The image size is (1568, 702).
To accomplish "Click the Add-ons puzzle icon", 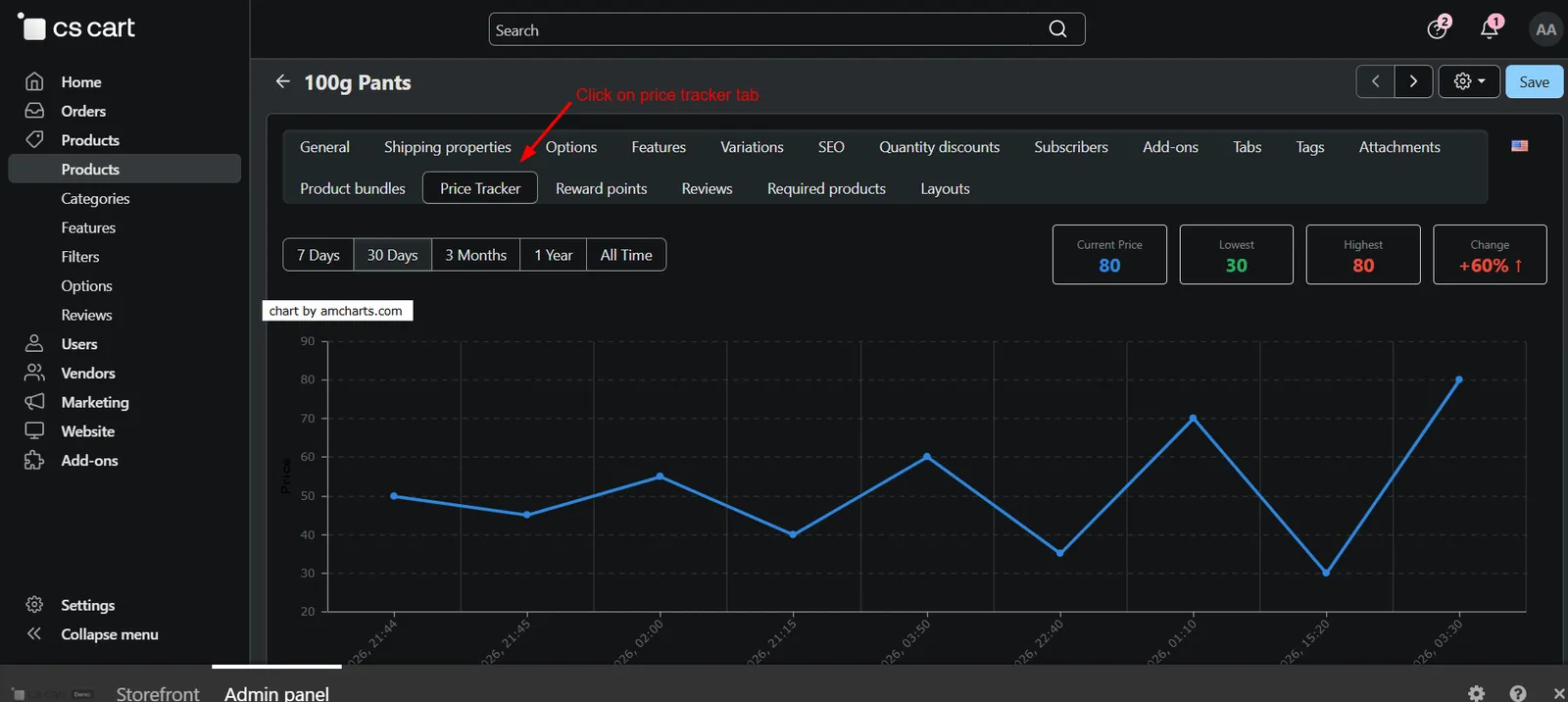I will point(34,460).
